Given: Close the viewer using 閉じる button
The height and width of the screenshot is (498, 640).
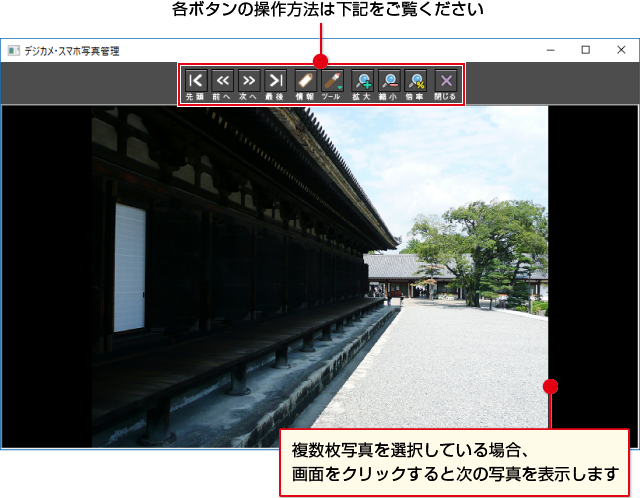Looking at the screenshot, I should pyautogui.click(x=446, y=83).
